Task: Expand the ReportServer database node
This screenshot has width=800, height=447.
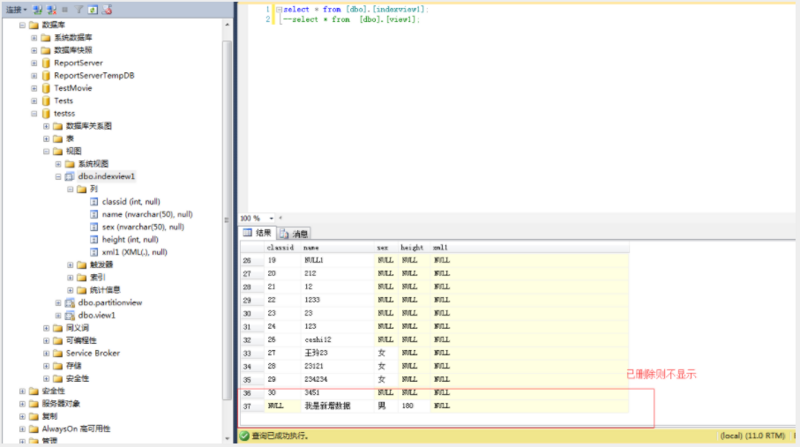Action: [x=34, y=63]
